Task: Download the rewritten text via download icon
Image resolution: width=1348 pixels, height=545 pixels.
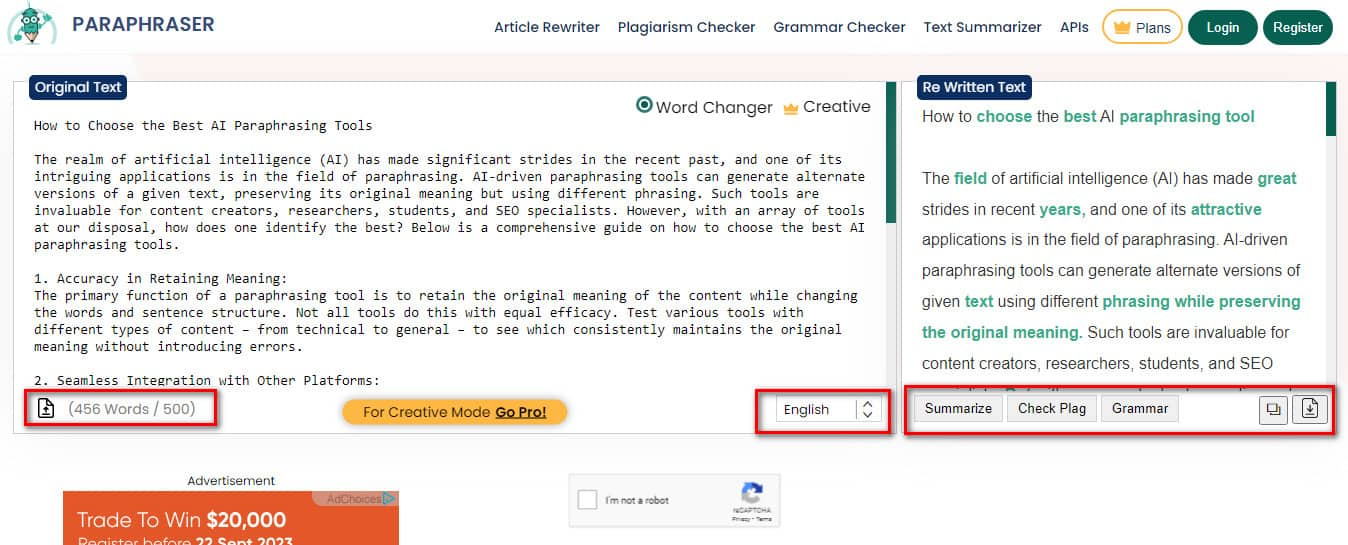Action: 1308,409
